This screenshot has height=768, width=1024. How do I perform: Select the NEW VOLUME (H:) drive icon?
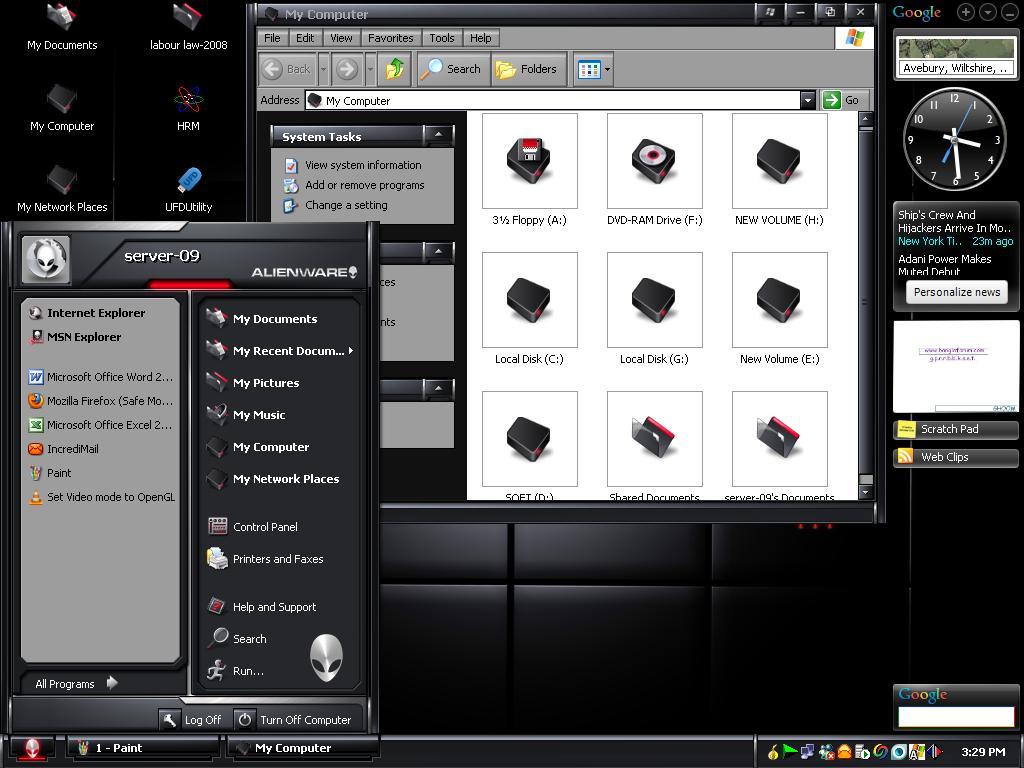point(779,161)
